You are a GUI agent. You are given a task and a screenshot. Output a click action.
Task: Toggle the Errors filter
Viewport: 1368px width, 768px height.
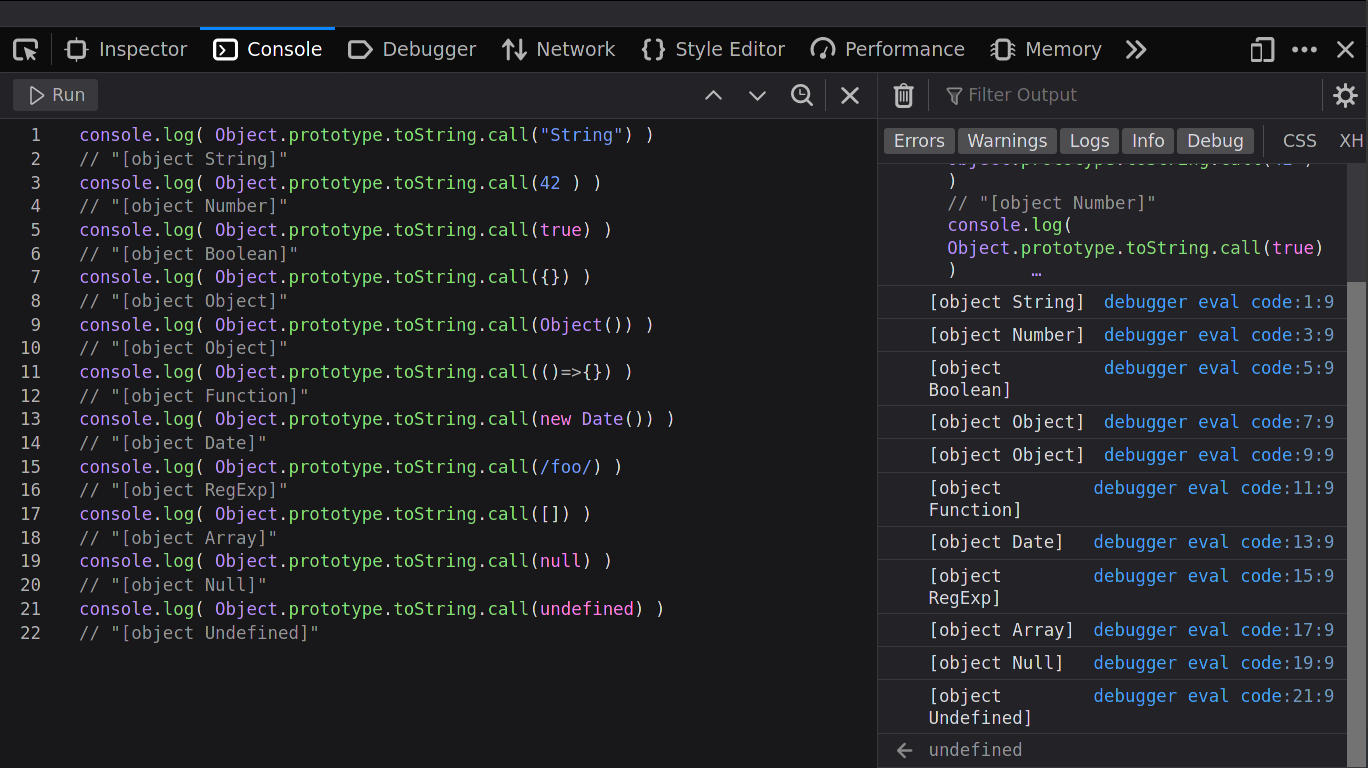tap(919, 141)
